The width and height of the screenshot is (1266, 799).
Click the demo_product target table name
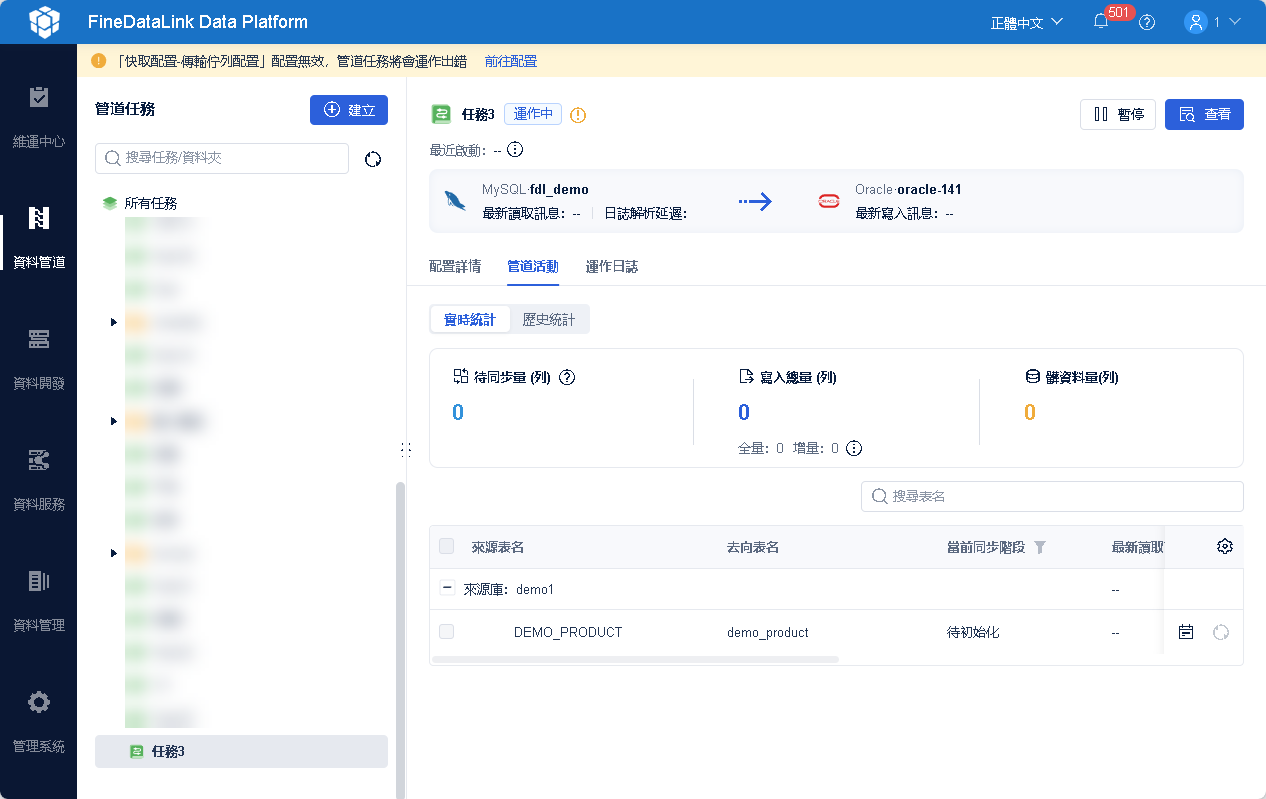coord(768,632)
